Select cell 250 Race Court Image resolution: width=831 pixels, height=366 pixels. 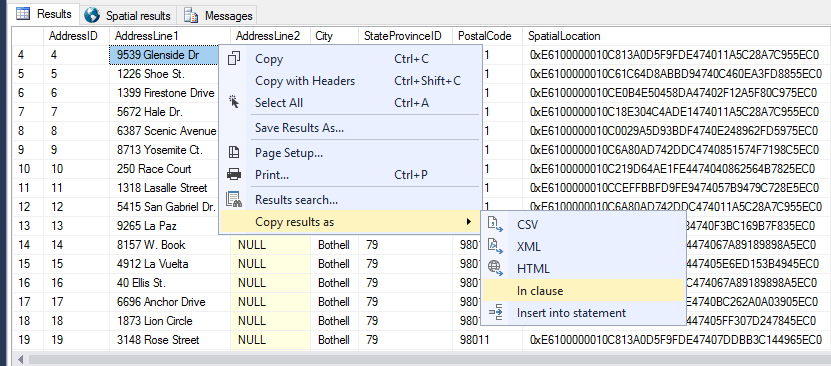click(164, 169)
